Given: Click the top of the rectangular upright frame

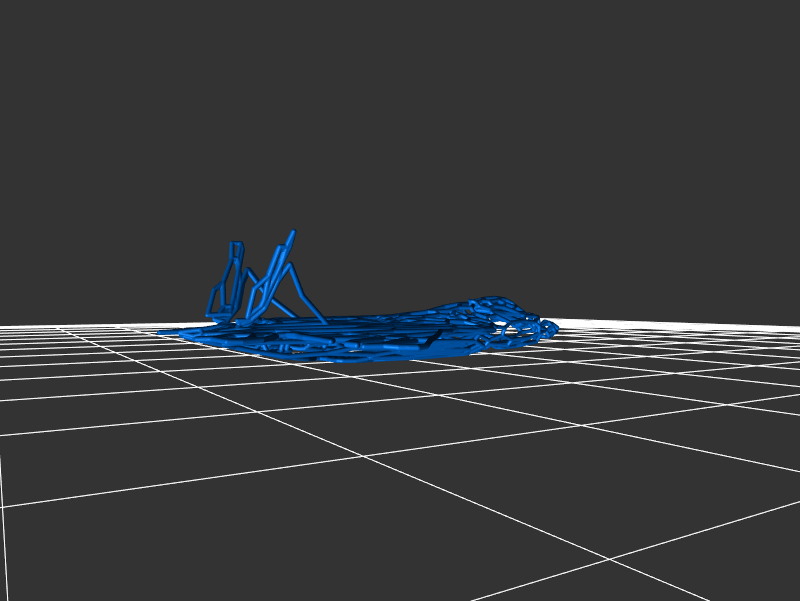Looking at the screenshot, I should pos(236,243).
